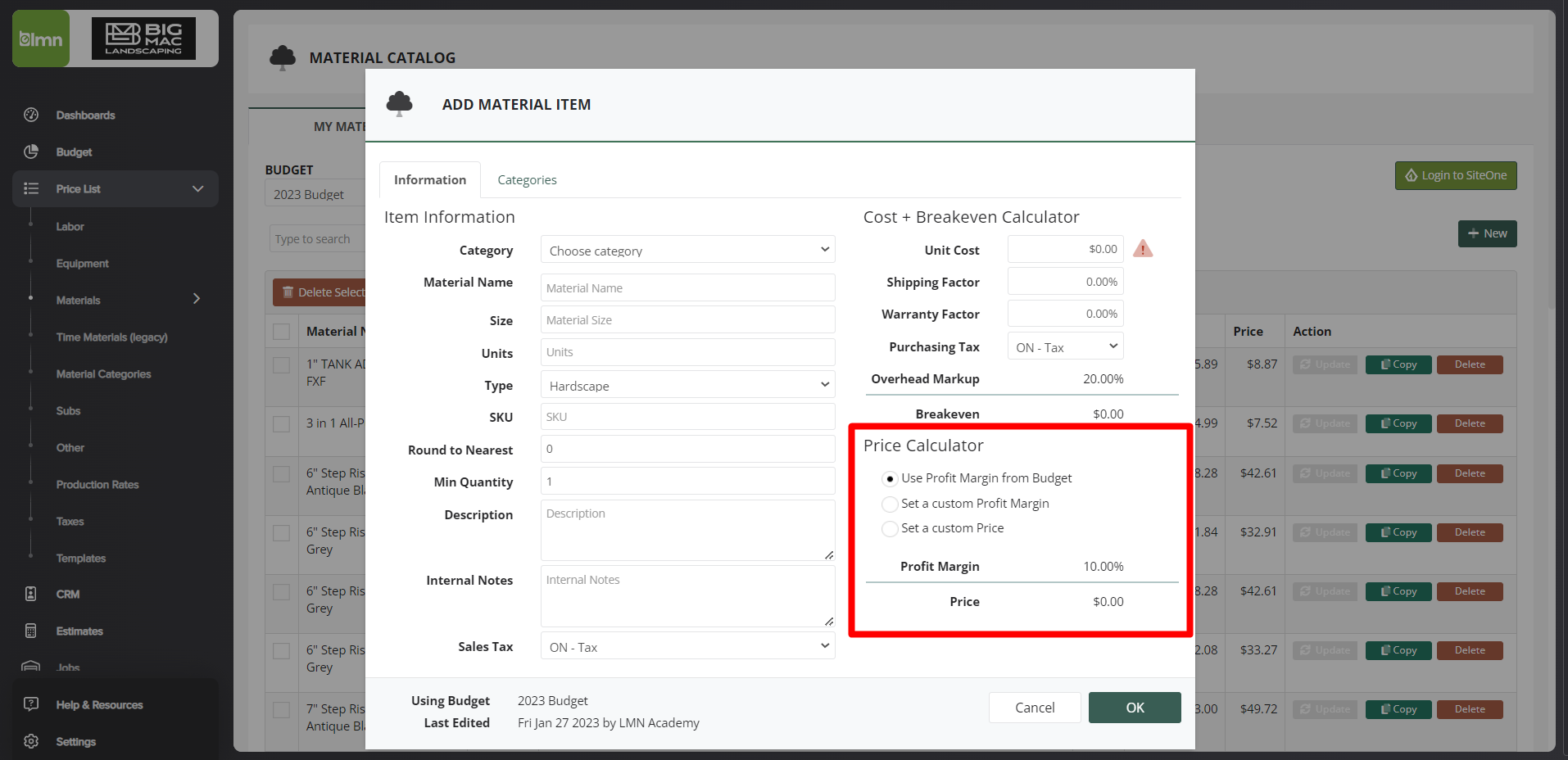This screenshot has width=1568, height=760.
Task: Click the Big Mac Landscaping logo
Action: tap(143, 38)
